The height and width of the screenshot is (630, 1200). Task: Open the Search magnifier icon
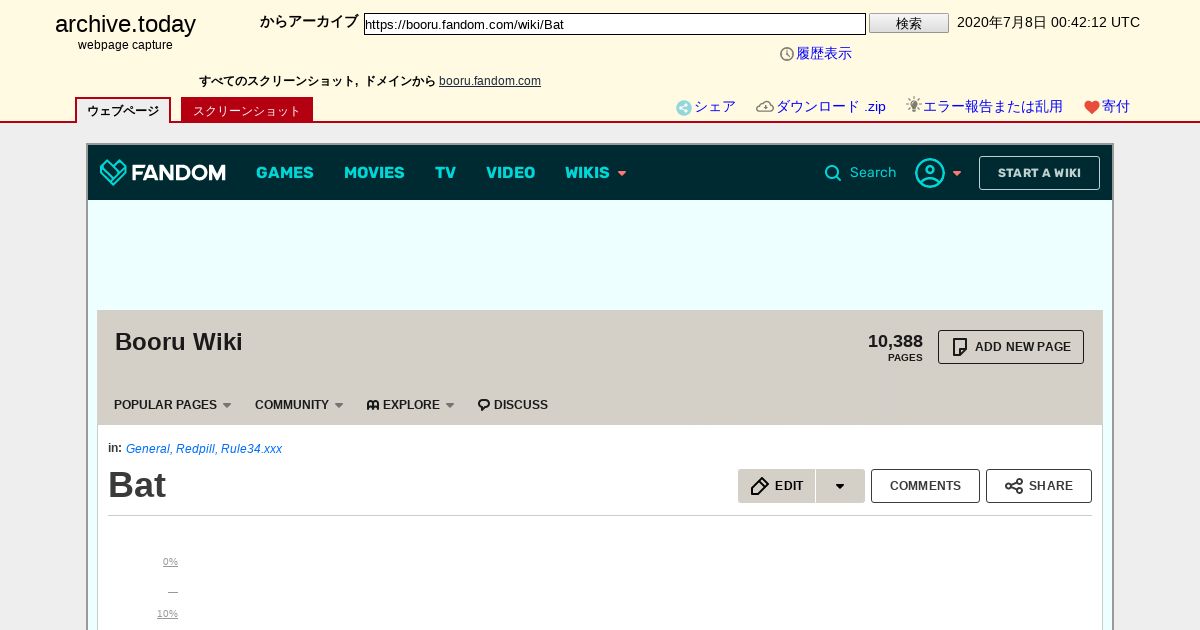coord(832,173)
